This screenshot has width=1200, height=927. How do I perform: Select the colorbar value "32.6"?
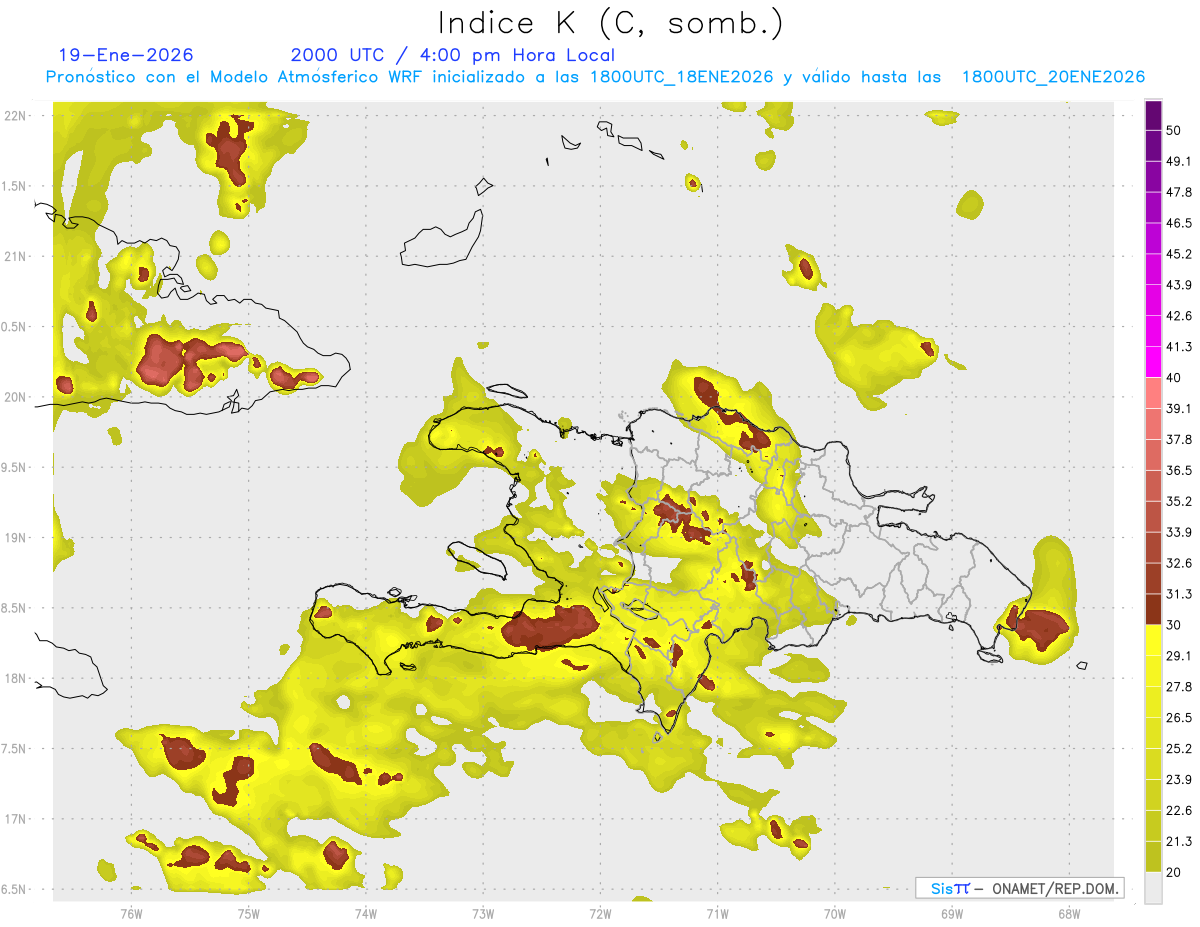coord(1179,563)
